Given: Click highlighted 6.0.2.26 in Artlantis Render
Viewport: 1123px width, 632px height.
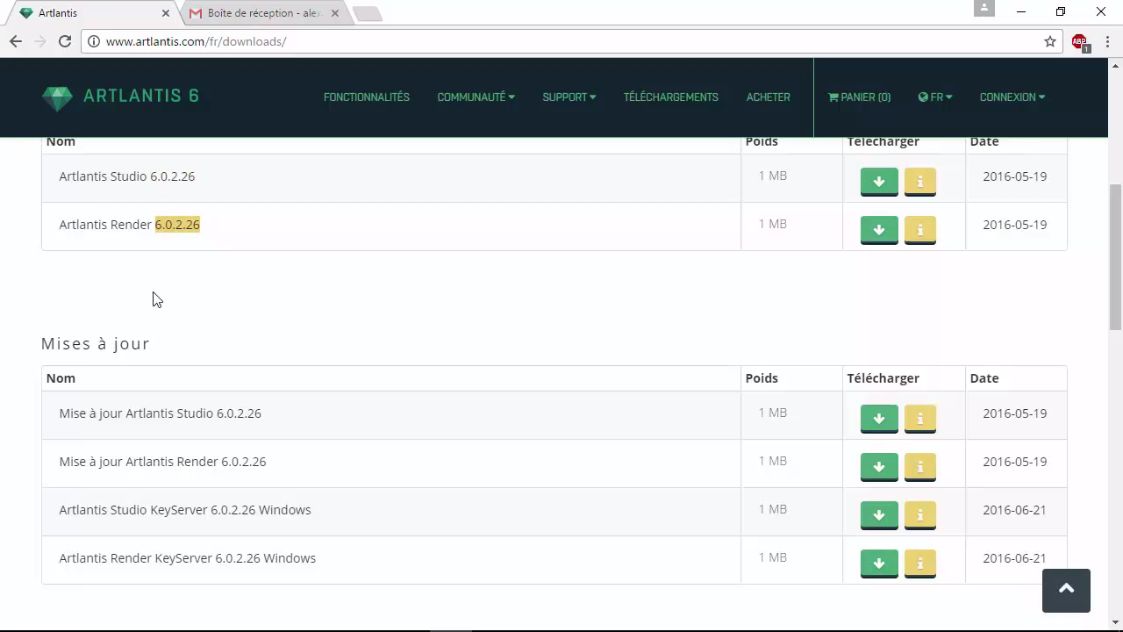Looking at the screenshot, I should click(x=177, y=224).
